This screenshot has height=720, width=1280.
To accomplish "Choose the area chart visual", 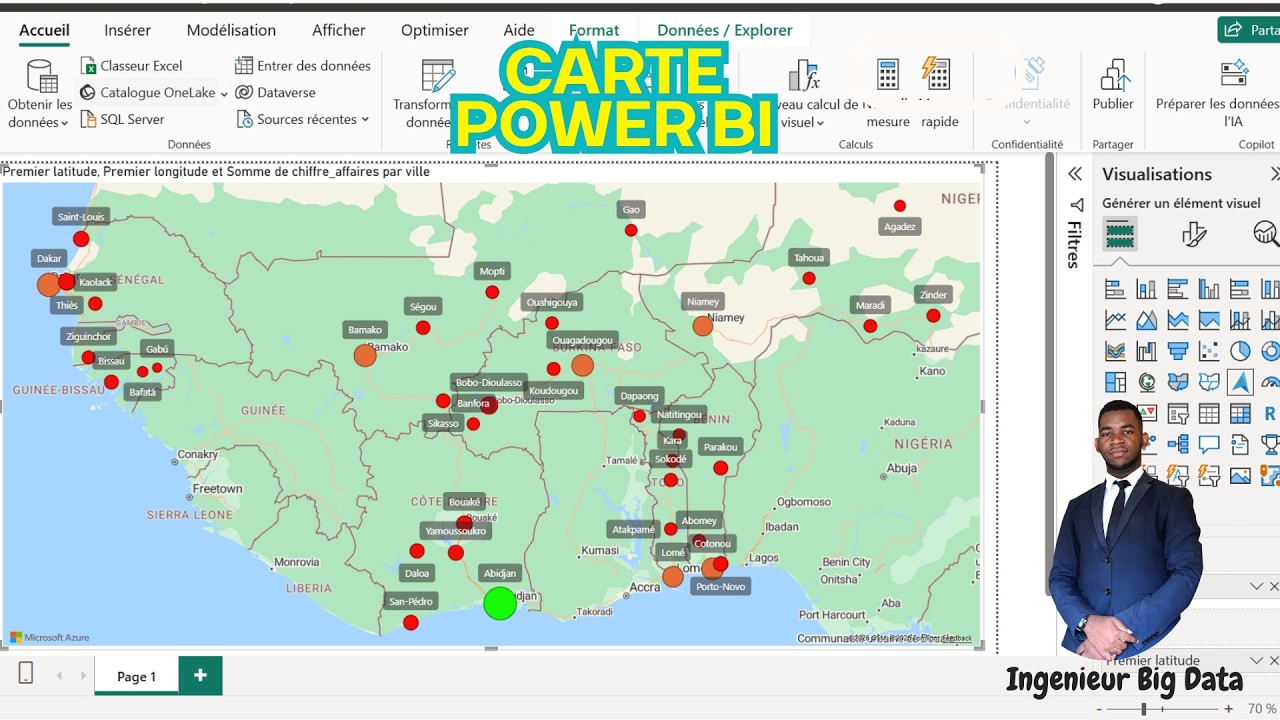I will (x=1146, y=321).
